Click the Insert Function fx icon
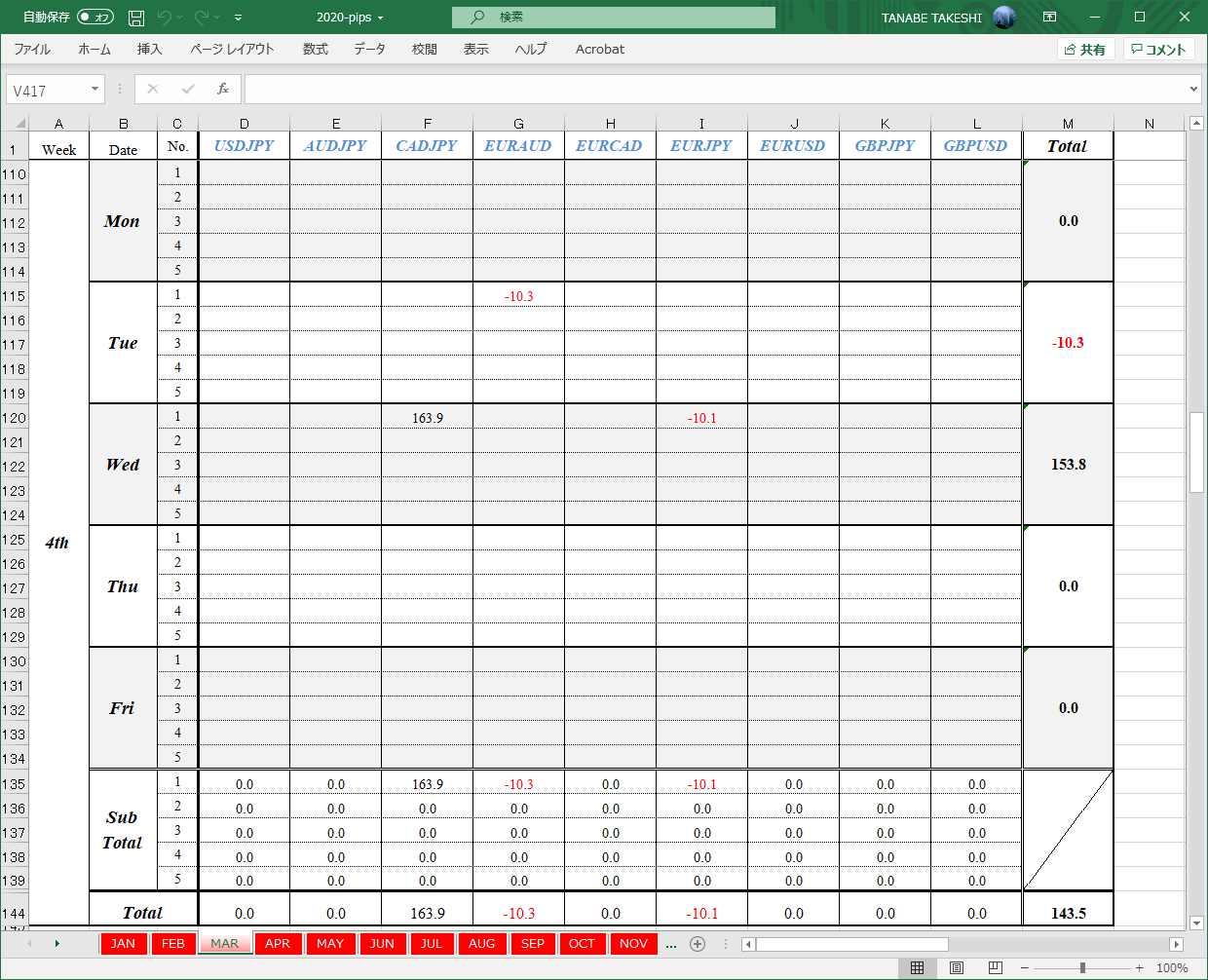This screenshot has height=980, width=1208. pyautogui.click(x=223, y=90)
